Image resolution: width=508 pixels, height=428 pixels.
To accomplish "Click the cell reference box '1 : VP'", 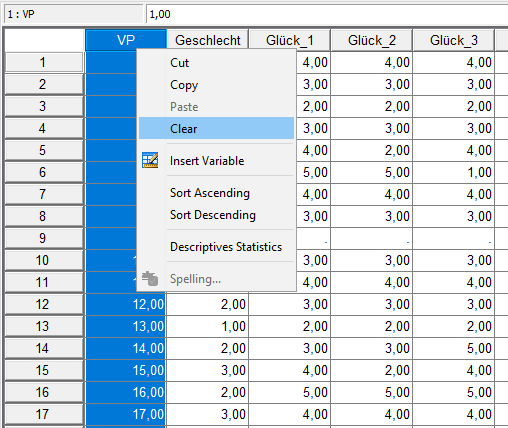I will click(74, 14).
